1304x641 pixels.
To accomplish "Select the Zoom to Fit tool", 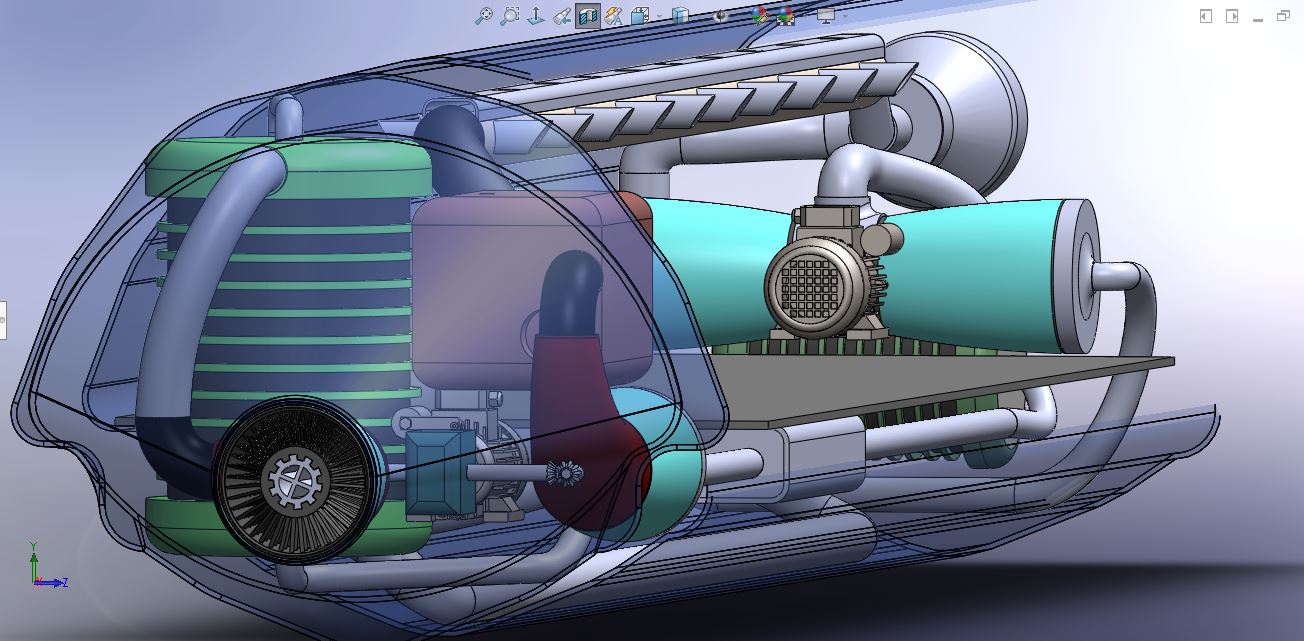I will click(485, 14).
